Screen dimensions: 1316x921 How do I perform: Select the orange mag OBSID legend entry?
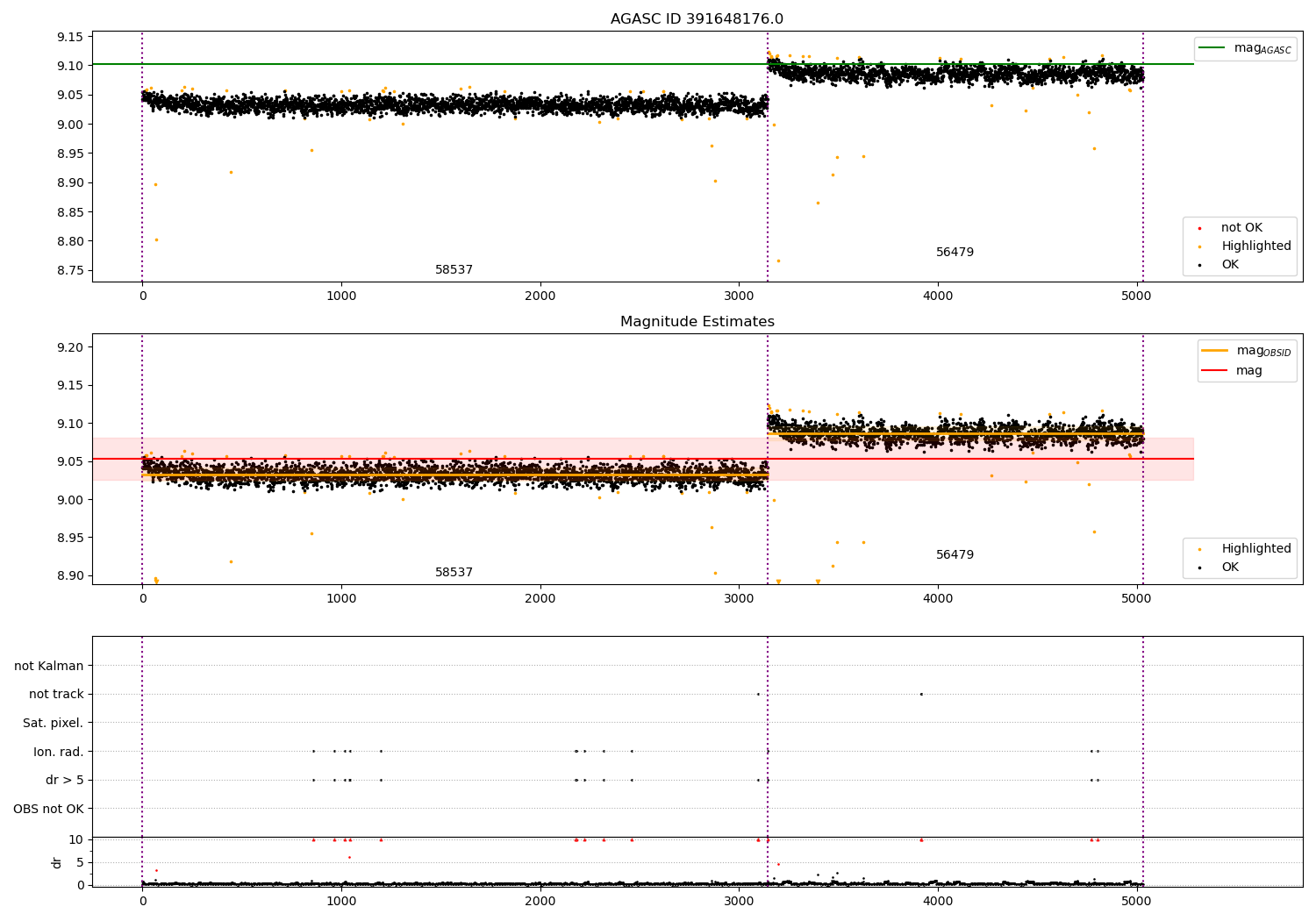click(1247, 351)
